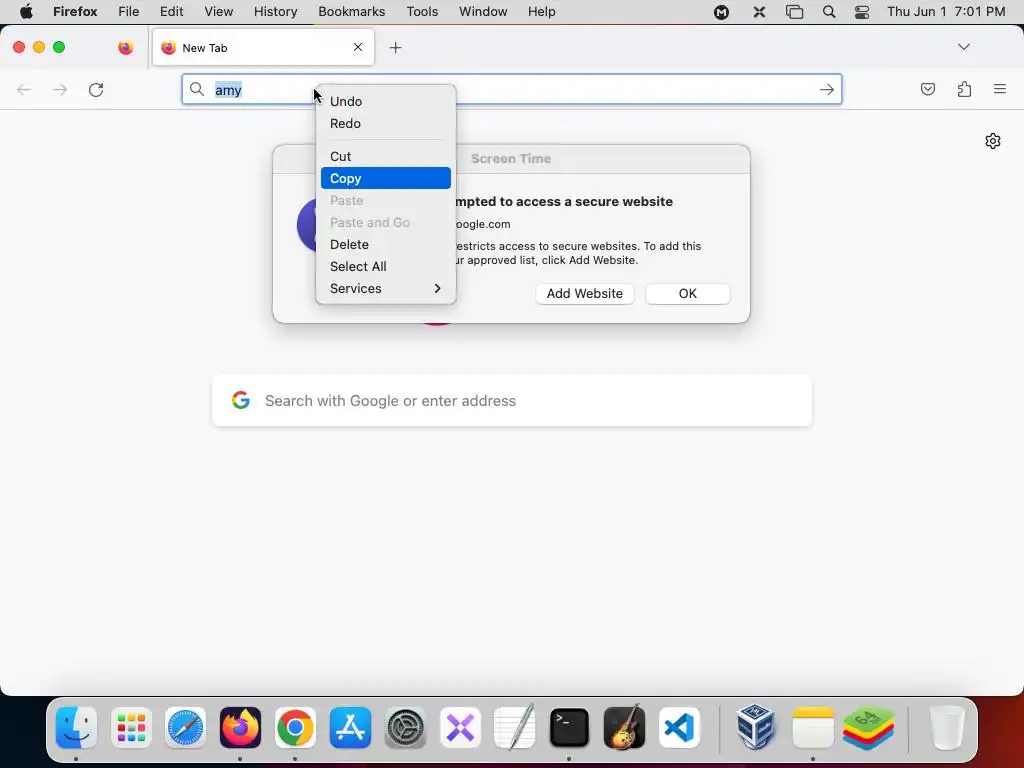Viewport: 1024px width, 768px height.
Task: Open System Preferences from the dock
Action: point(405,727)
